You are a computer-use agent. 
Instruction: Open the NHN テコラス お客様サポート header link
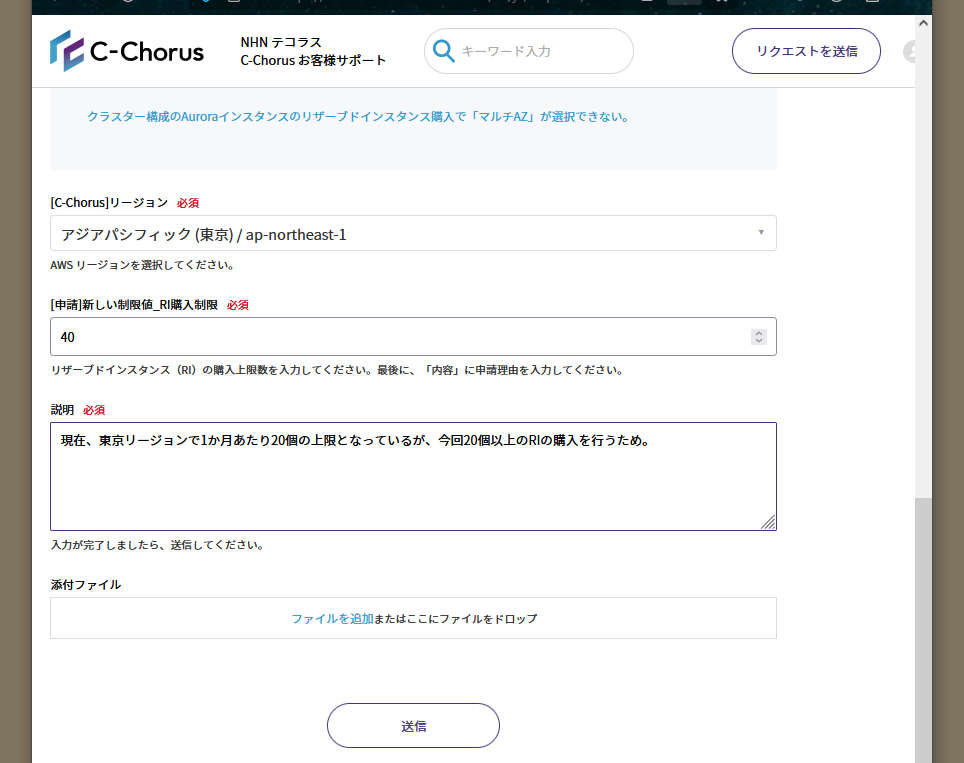(x=313, y=51)
